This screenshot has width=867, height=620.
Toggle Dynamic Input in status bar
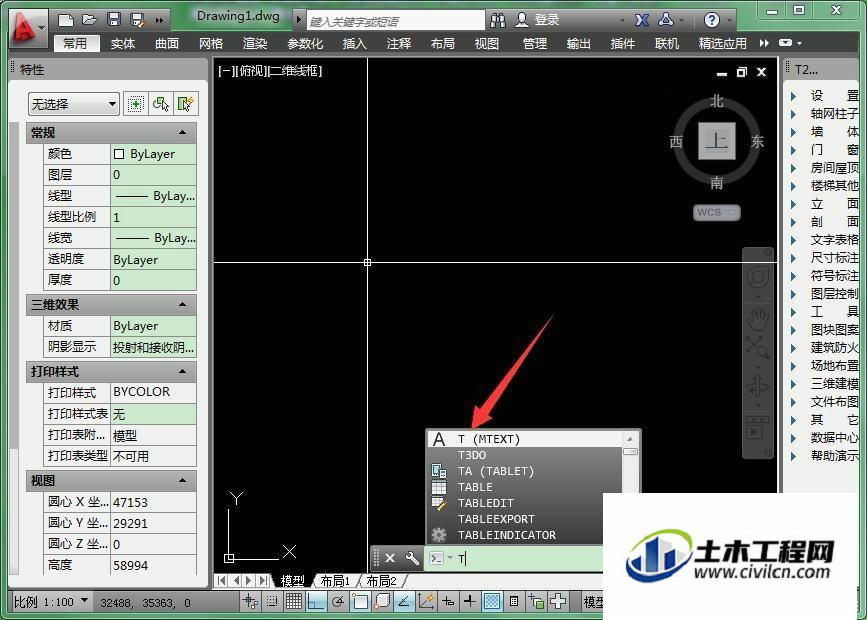[x=448, y=601]
